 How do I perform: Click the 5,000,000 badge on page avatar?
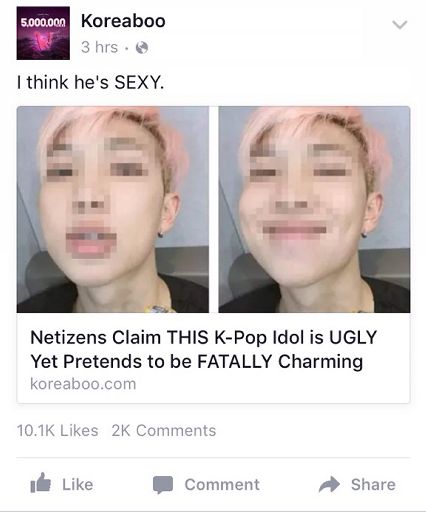click(43, 23)
